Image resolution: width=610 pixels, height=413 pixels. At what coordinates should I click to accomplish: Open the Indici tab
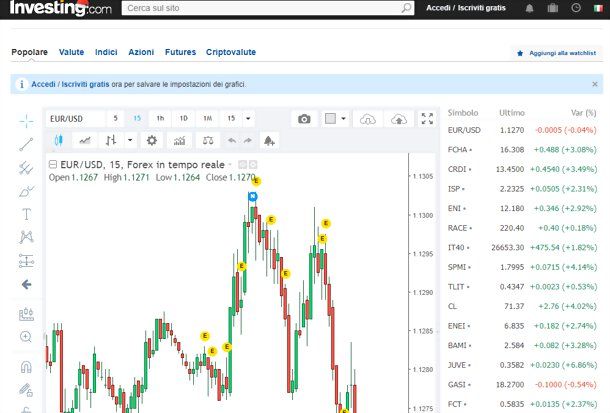click(x=106, y=52)
